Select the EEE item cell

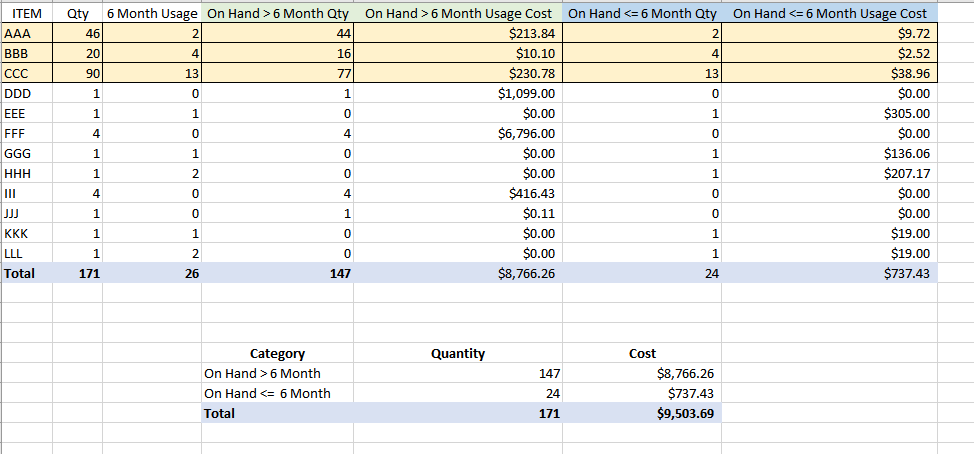[x=27, y=114]
